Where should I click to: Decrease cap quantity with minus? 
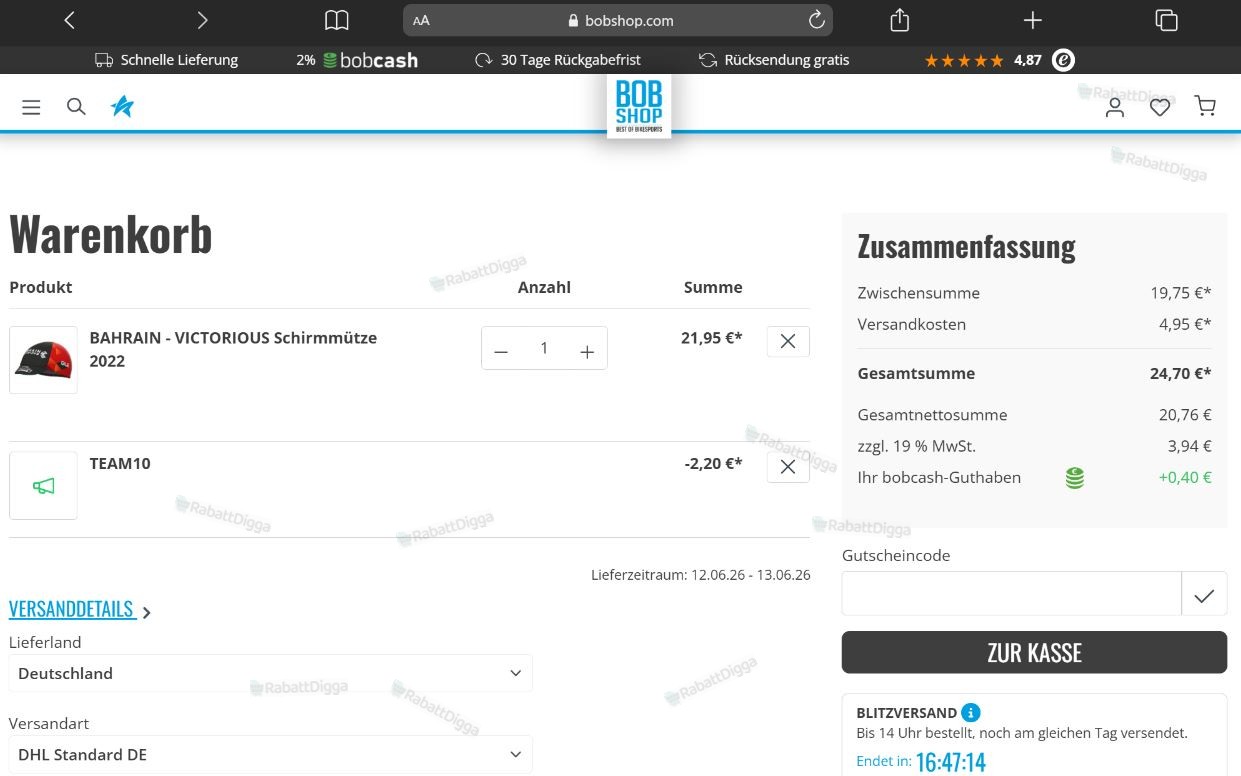501,351
